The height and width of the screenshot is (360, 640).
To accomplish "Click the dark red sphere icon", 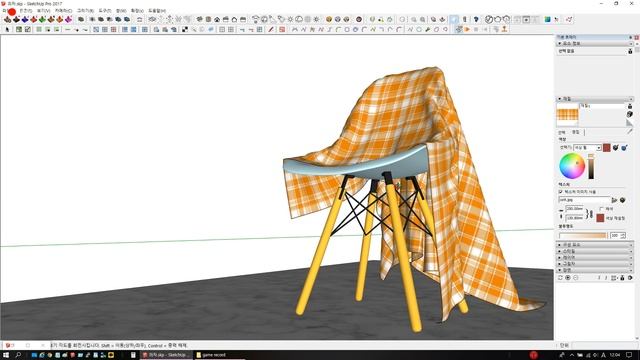I will tap(359, 19).
